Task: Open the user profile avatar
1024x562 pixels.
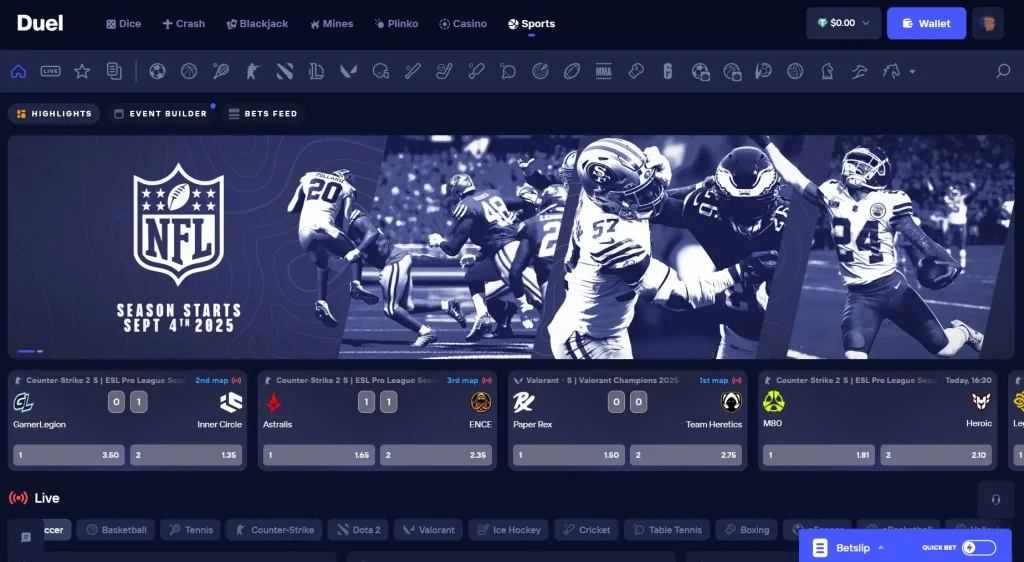Action: click(x=987, y=23)
